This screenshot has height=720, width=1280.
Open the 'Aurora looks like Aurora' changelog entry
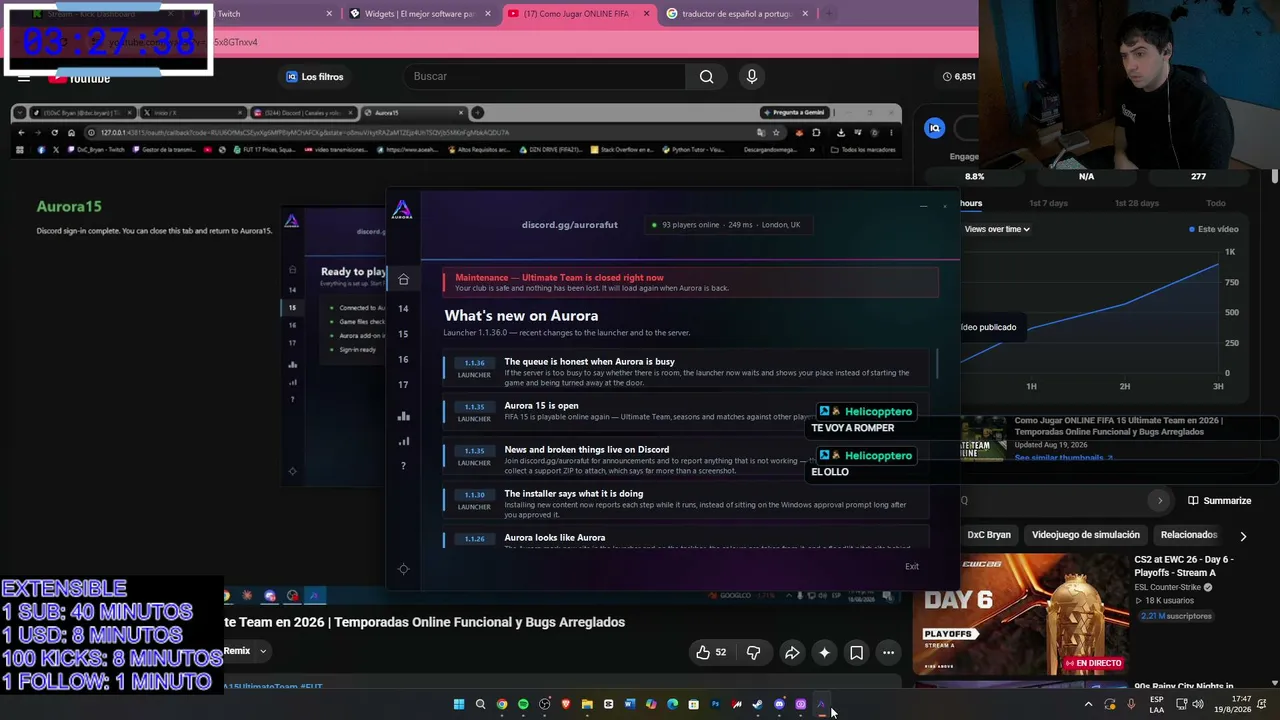coord(686,538)
